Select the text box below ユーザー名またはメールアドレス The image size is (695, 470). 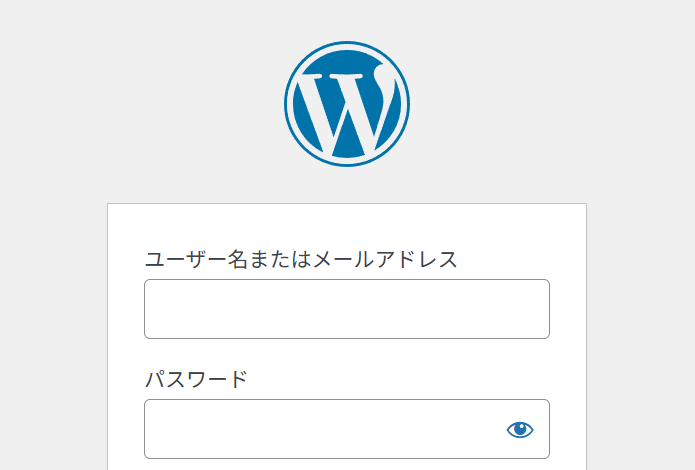coord(346,309)
